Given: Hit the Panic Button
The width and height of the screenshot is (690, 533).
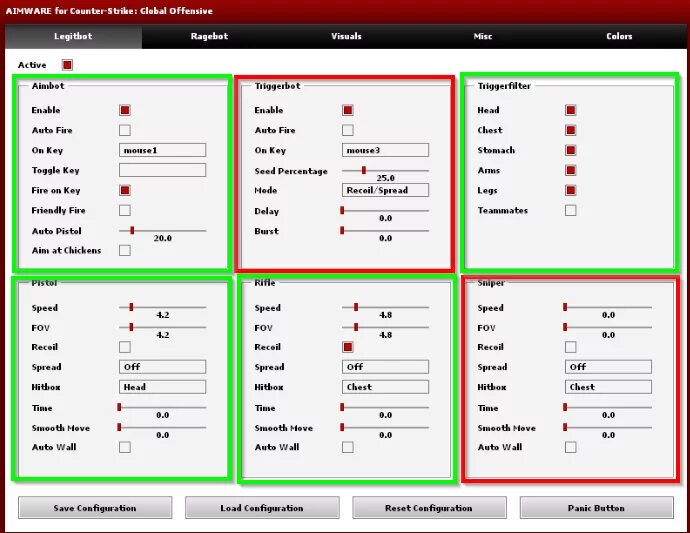Looking at the screenshot, I should point(596,508).
